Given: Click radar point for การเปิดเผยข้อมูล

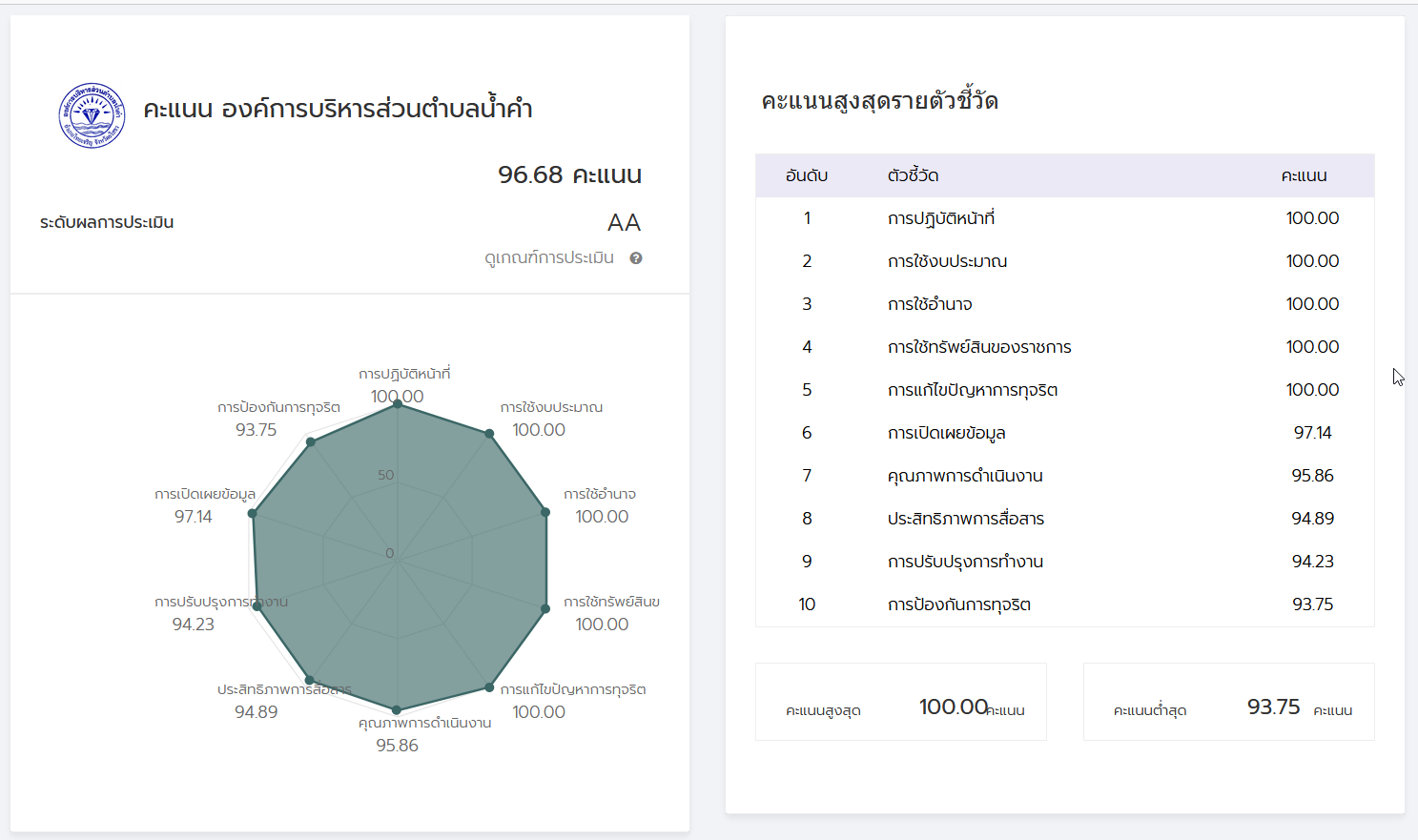Looking at the screenshot, I should (253, 514).
